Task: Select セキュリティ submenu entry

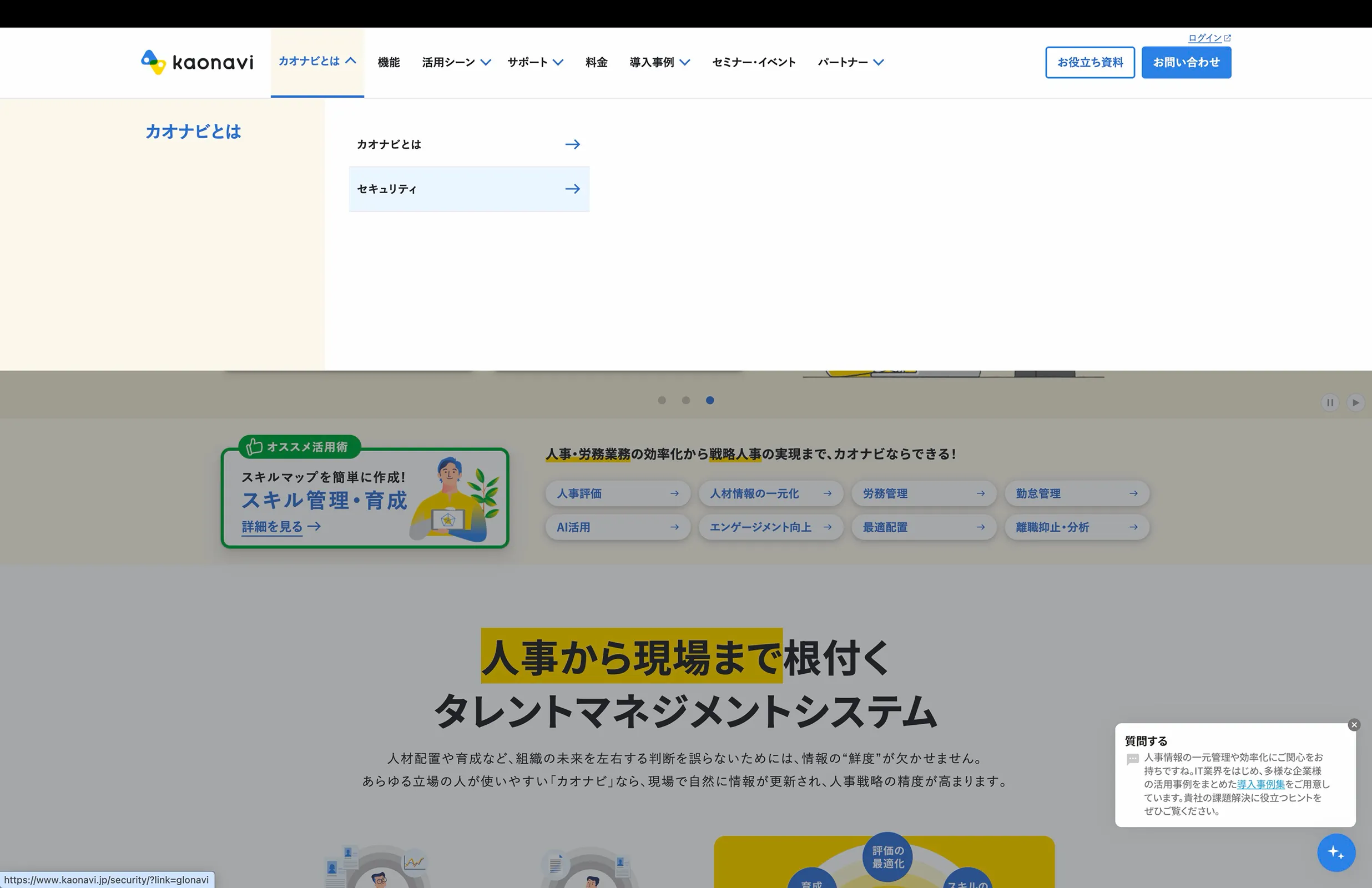Action: coord(469,189)
